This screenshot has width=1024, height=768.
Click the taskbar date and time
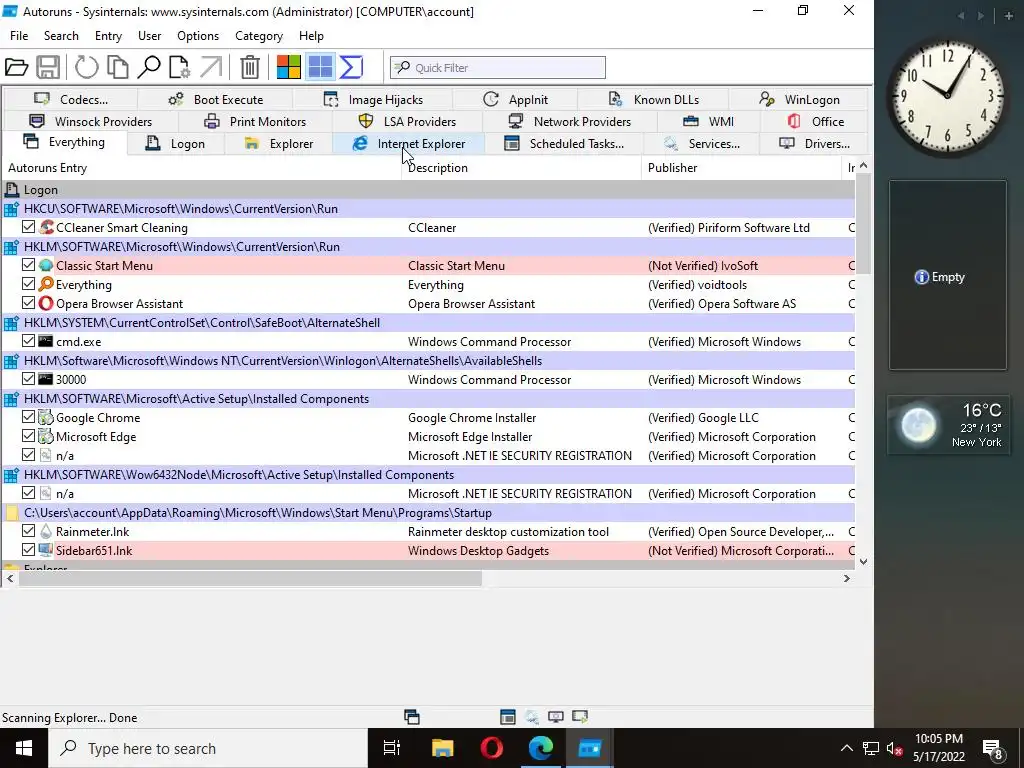click(x=939, y=748)
